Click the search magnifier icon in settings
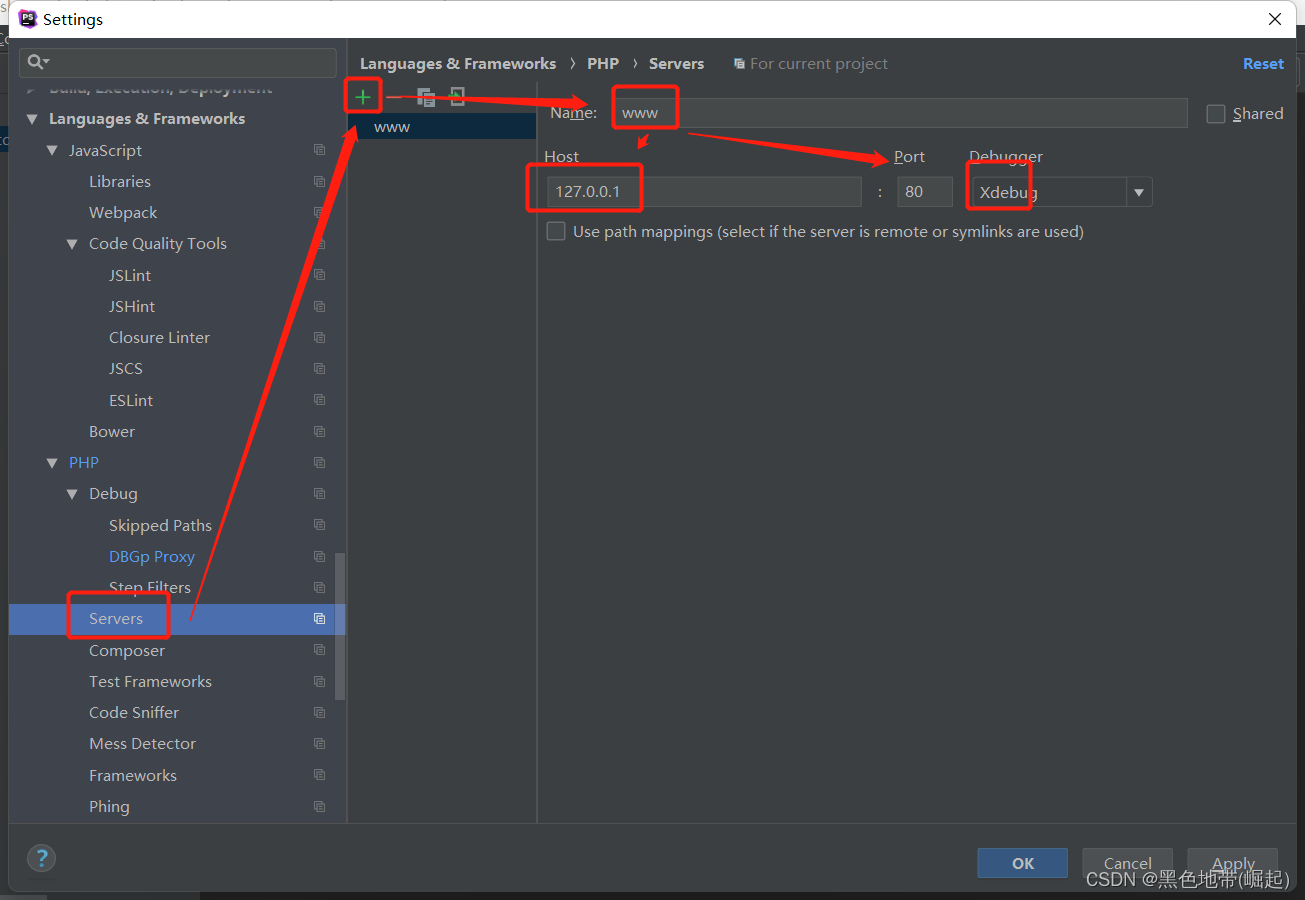1305x900 pixels. coord(37,62)
